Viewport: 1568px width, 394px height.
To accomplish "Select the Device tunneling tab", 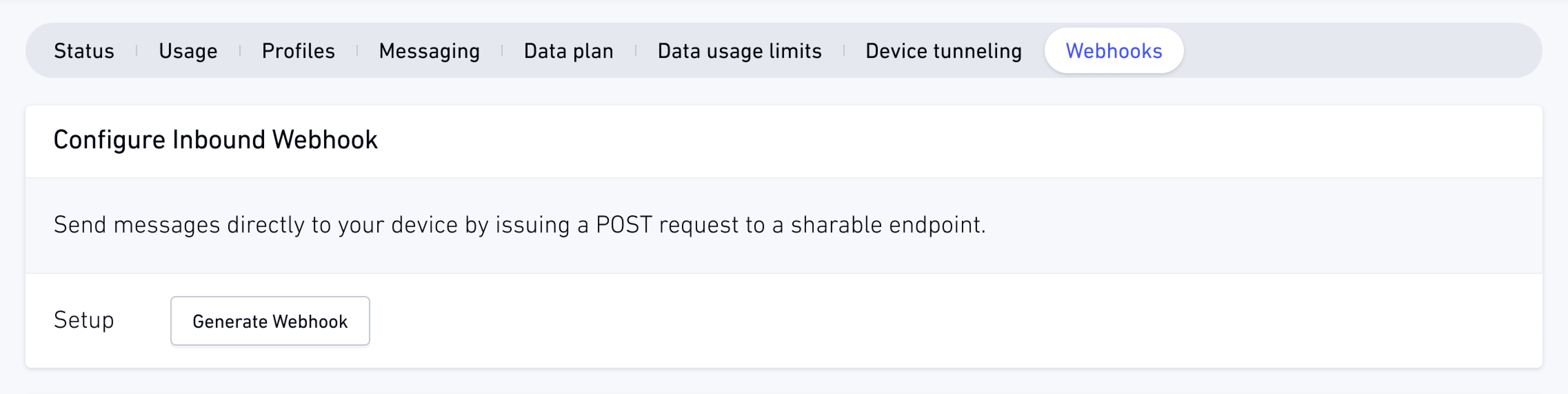I will click(x=944, y=51).
